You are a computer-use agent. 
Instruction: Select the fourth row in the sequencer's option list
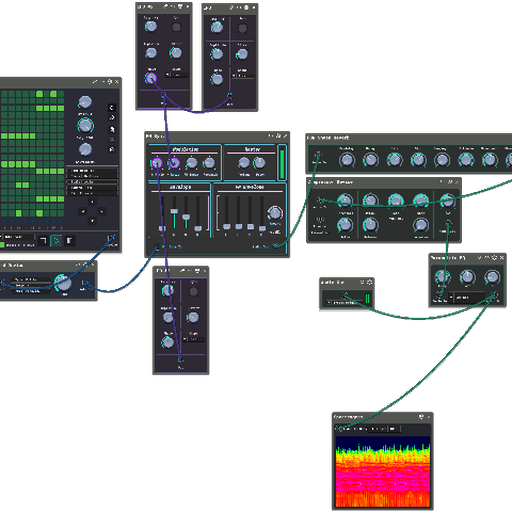click(x=92, y=187)
